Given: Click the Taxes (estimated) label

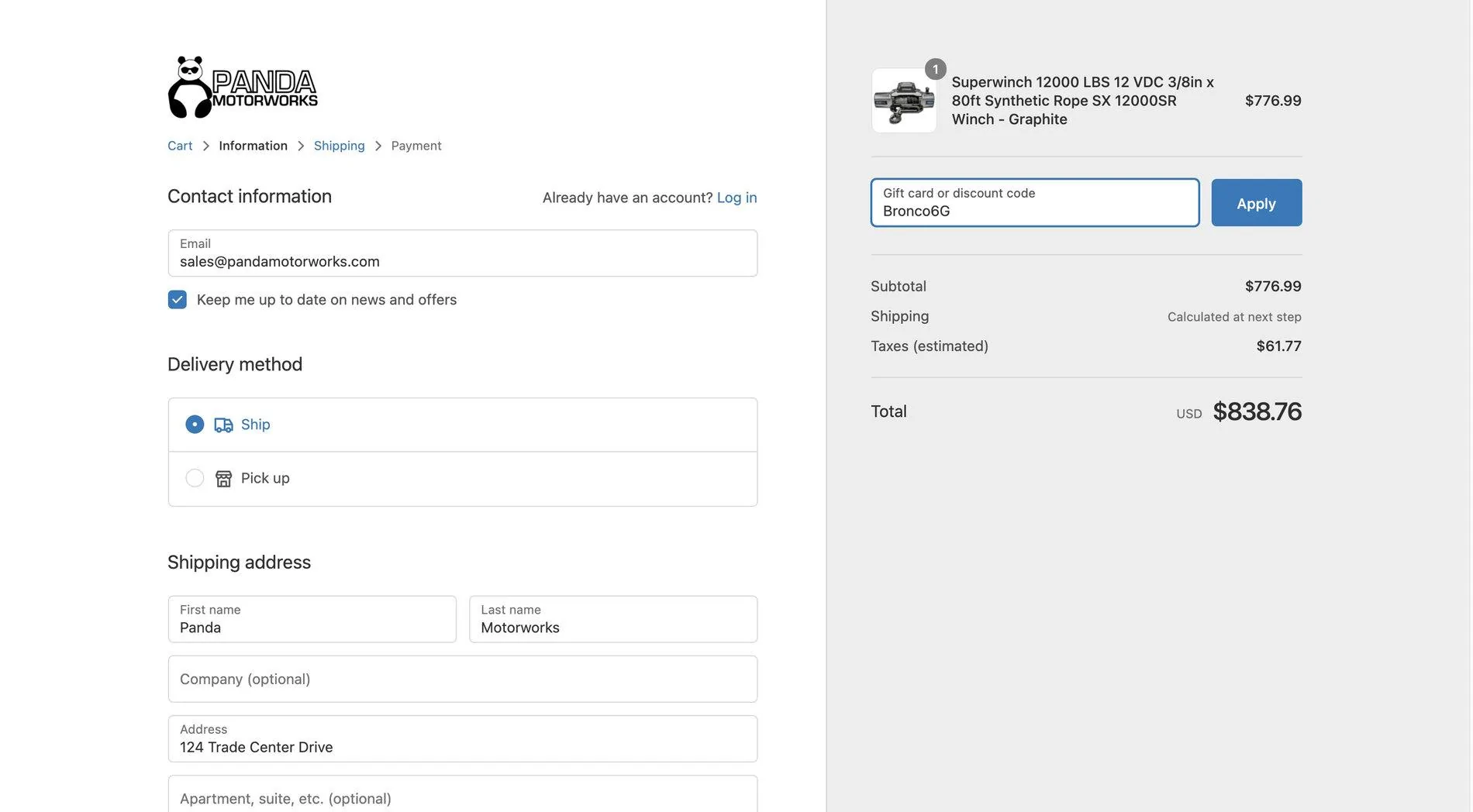Looking at the screenshot, I should pyautogui.click(x=930, y=346).
